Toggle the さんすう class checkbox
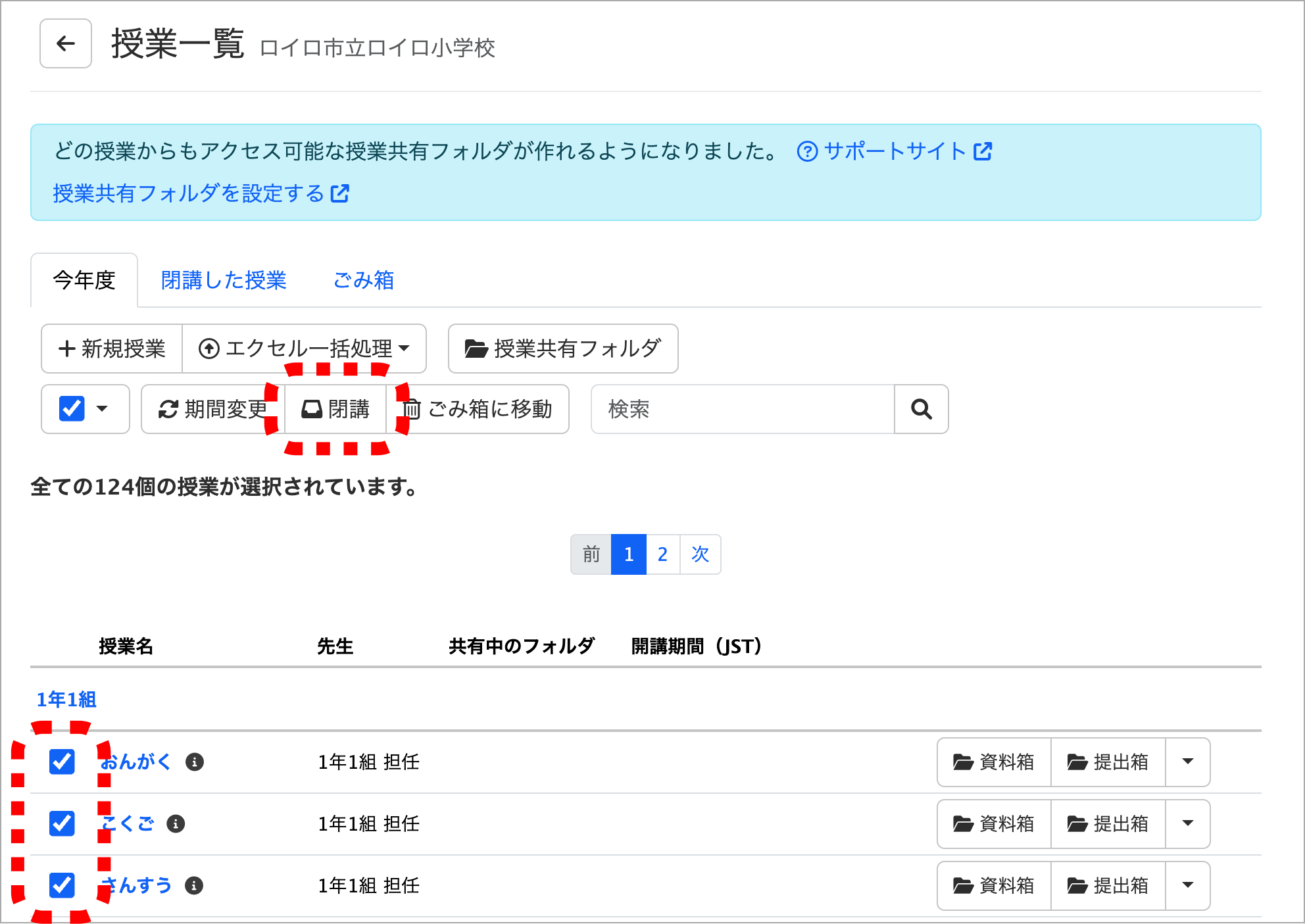1305x924 pixels. 62,885
